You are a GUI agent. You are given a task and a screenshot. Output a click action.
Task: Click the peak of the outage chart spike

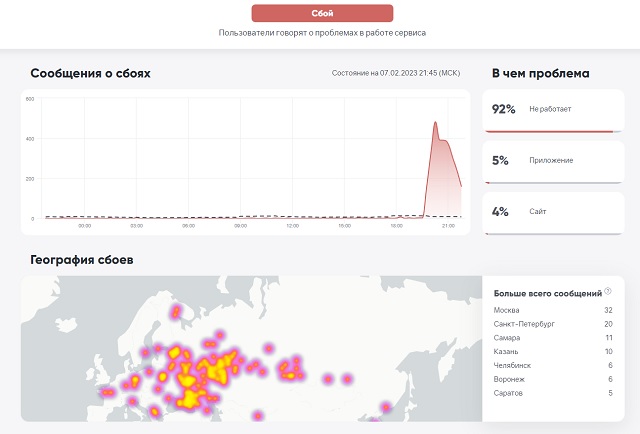pyautogui.click(x=435, y=123)
